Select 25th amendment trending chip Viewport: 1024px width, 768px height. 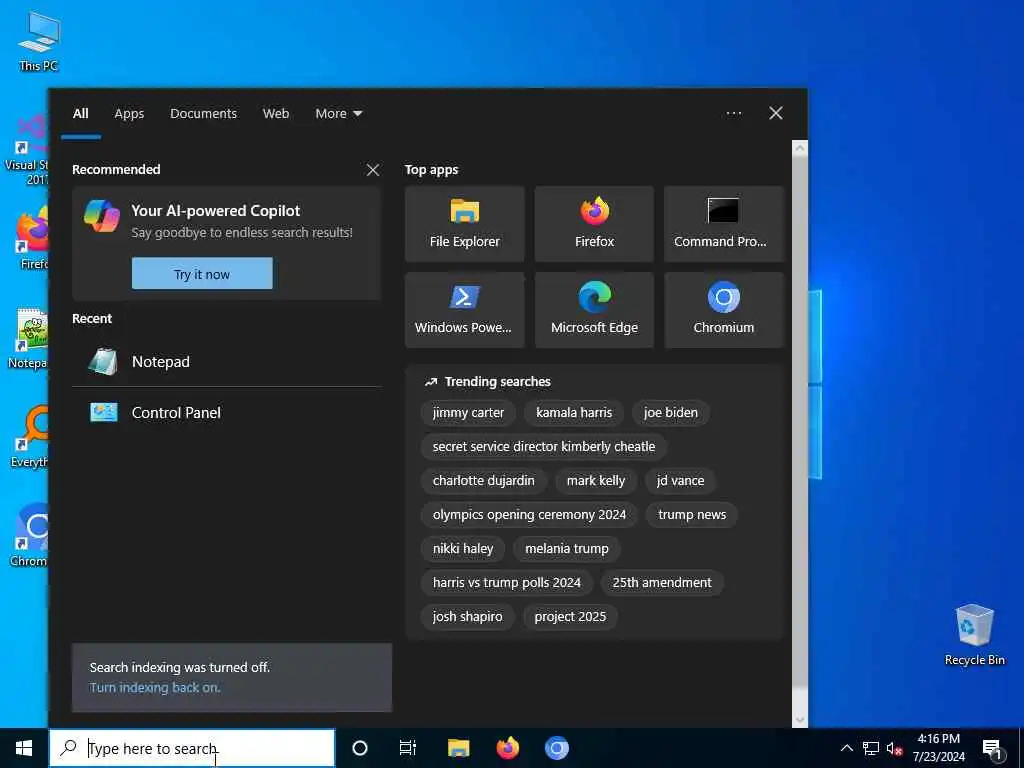click(662, 583)
